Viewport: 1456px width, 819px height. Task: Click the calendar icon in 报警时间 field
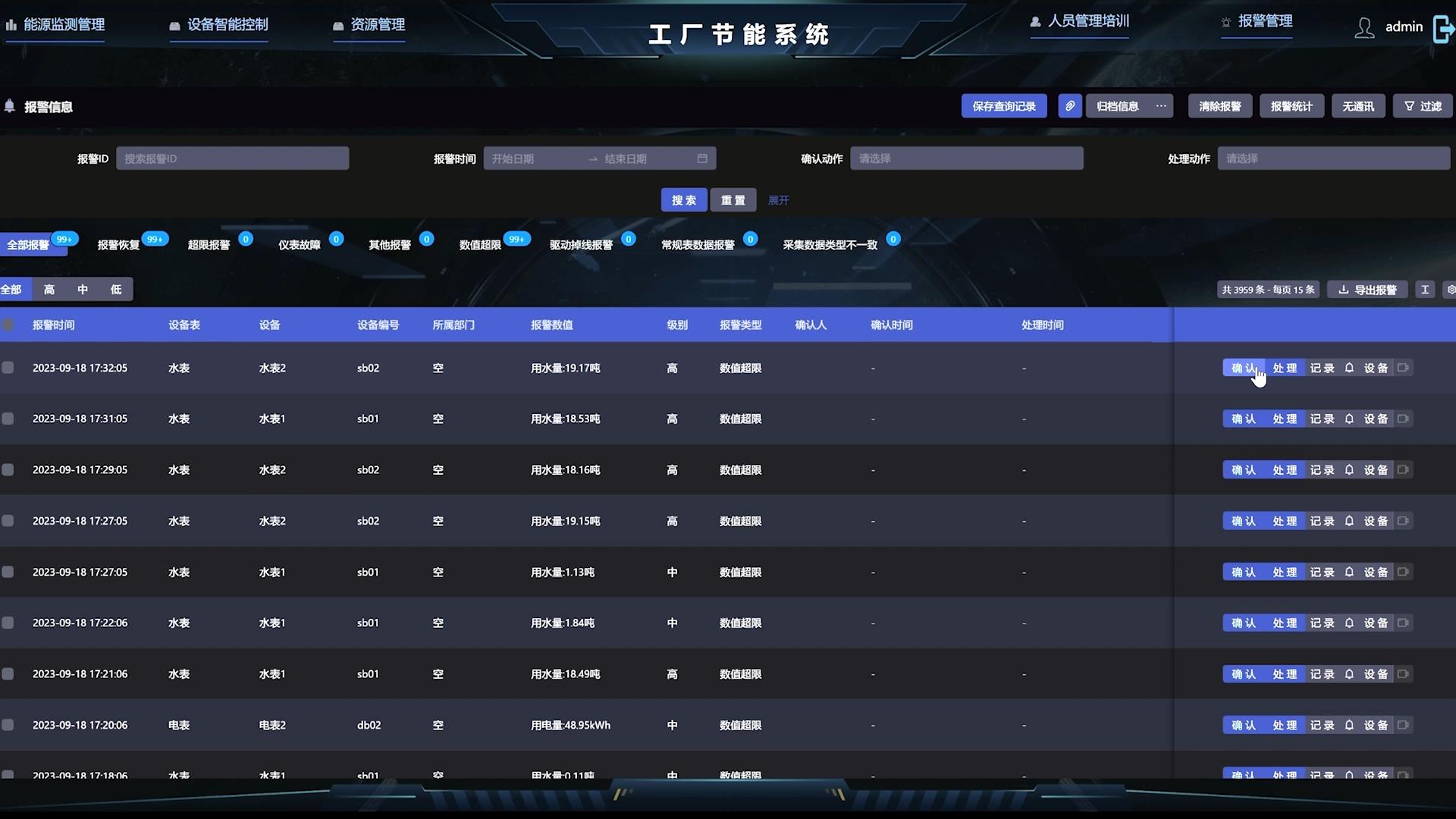point(702,158)
